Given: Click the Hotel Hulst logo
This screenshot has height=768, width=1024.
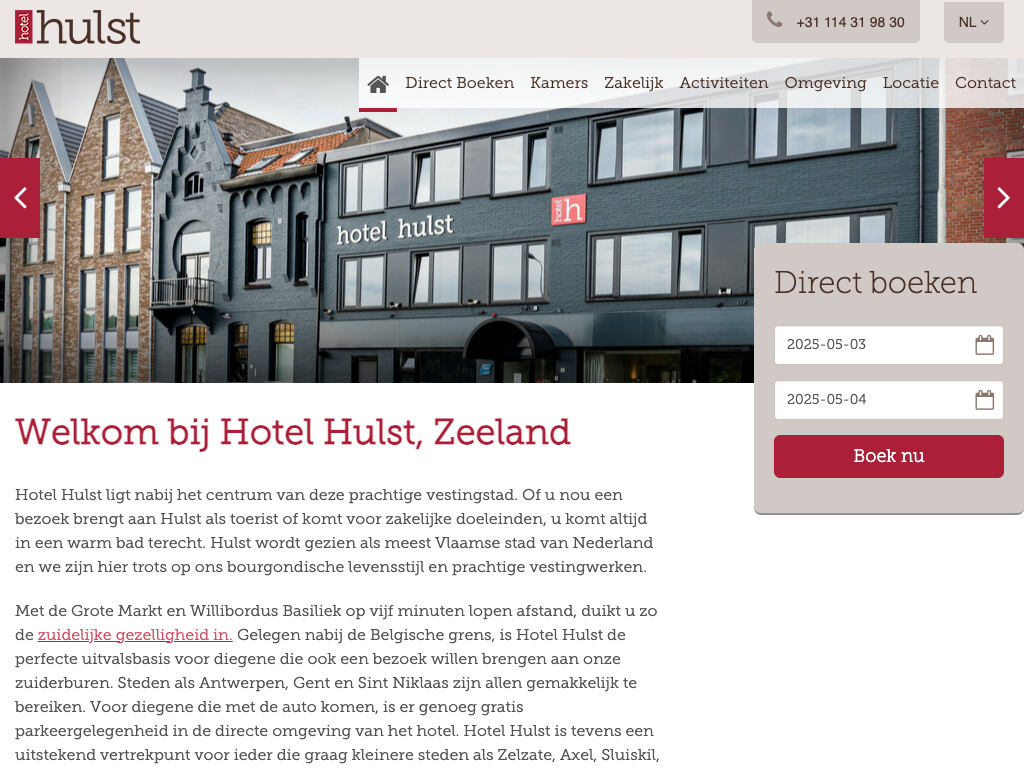Looking at the screenshot, I should coord(77,27).
